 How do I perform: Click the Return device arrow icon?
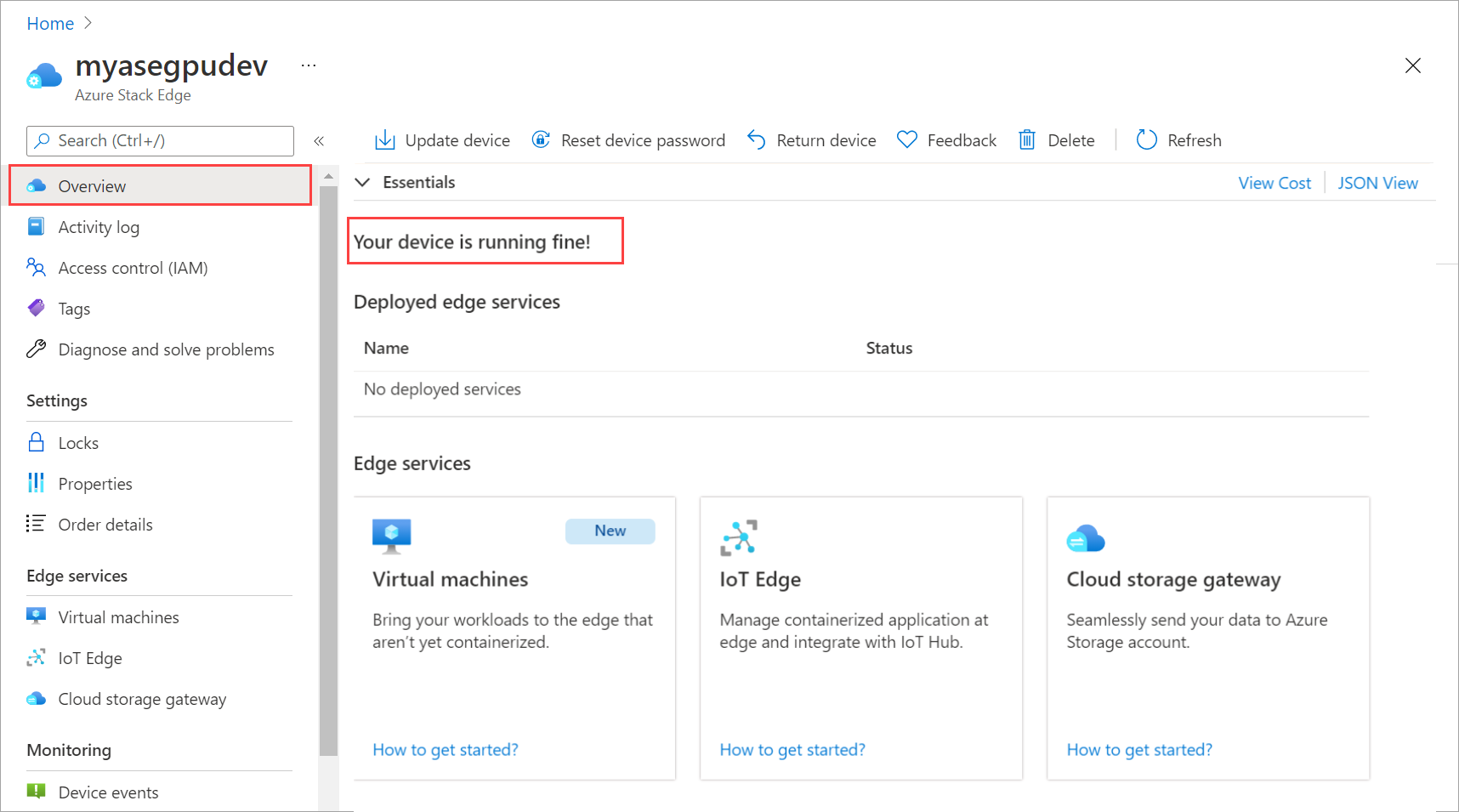pos(757,139)
